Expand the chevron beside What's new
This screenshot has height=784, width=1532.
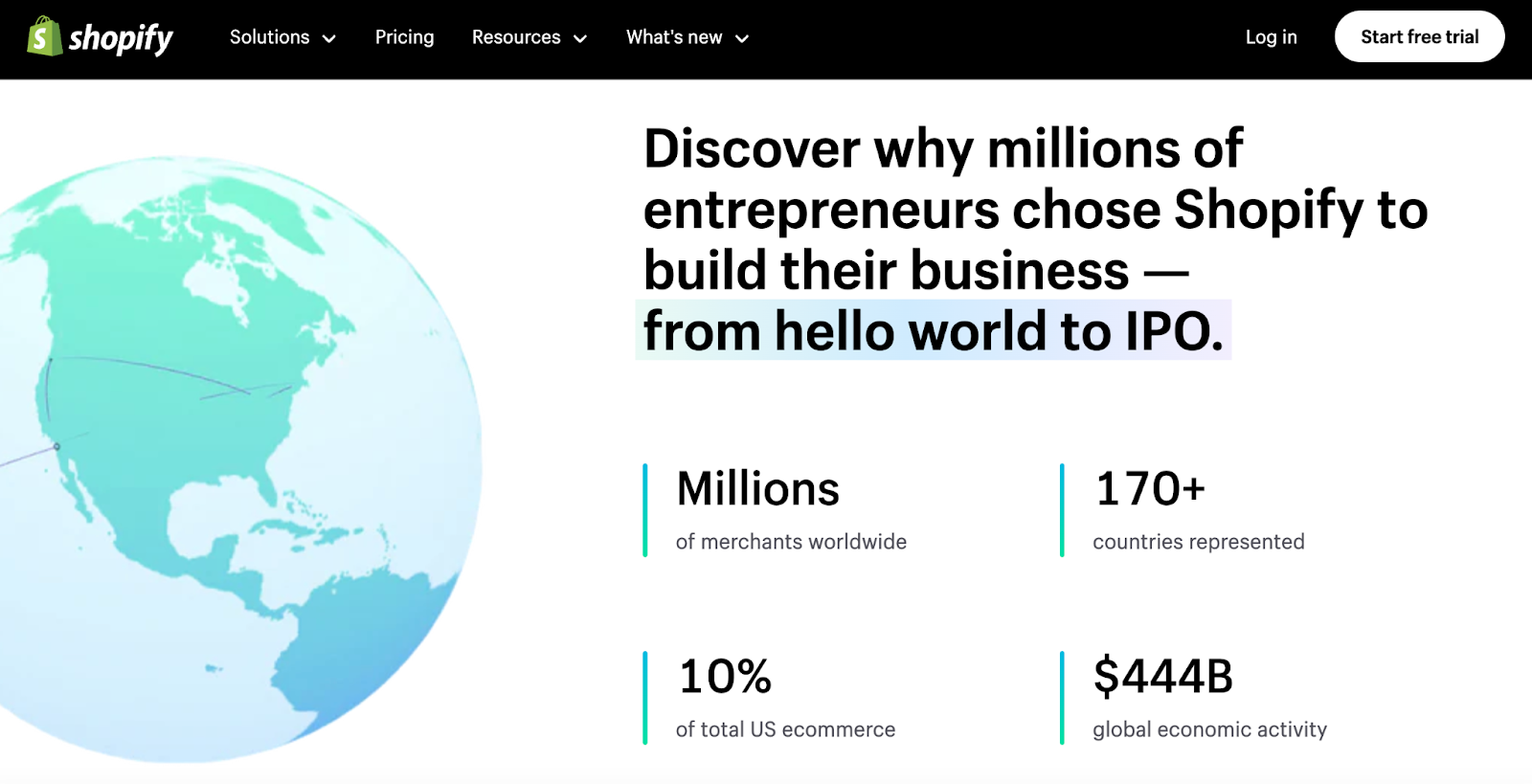point(742,39)
